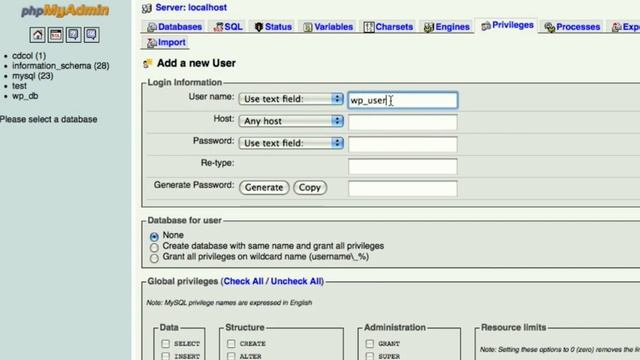Click the Check All link
Viewport: 640px width, 360px height.
pyautogui.click(x=243, y=281)
